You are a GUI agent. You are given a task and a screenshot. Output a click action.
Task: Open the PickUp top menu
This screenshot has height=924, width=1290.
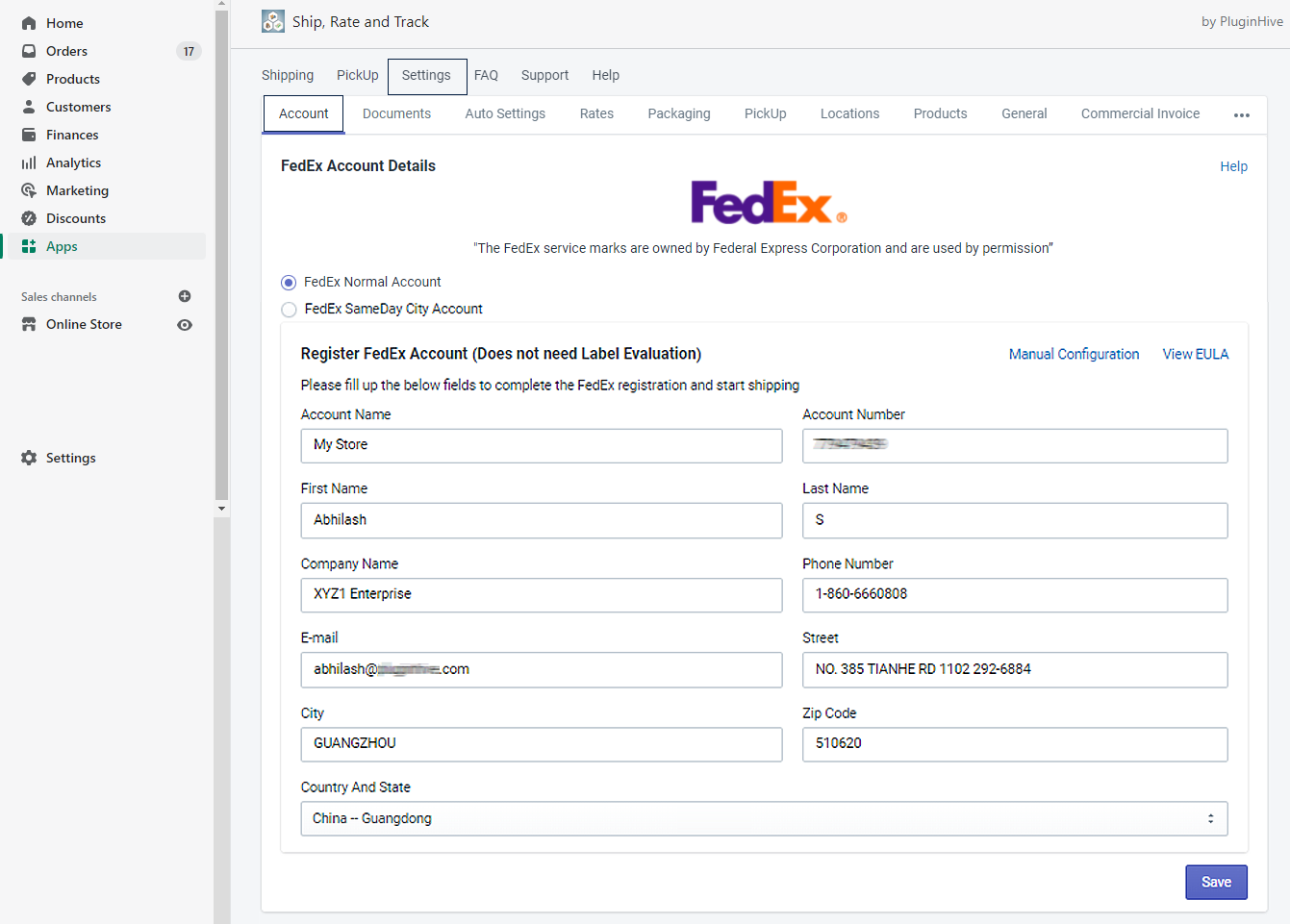(358, 75)
